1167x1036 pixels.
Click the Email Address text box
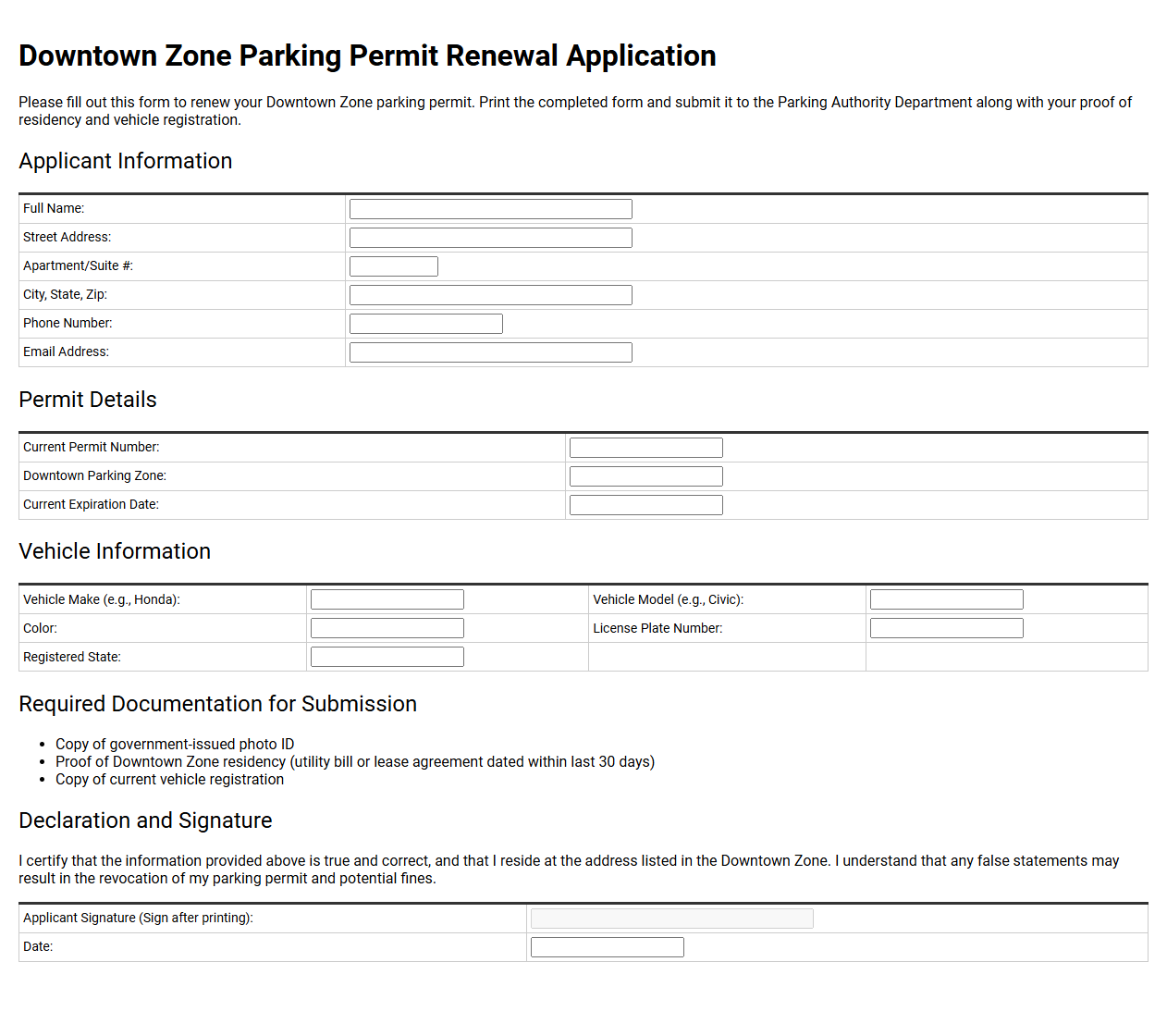[491, 352]
